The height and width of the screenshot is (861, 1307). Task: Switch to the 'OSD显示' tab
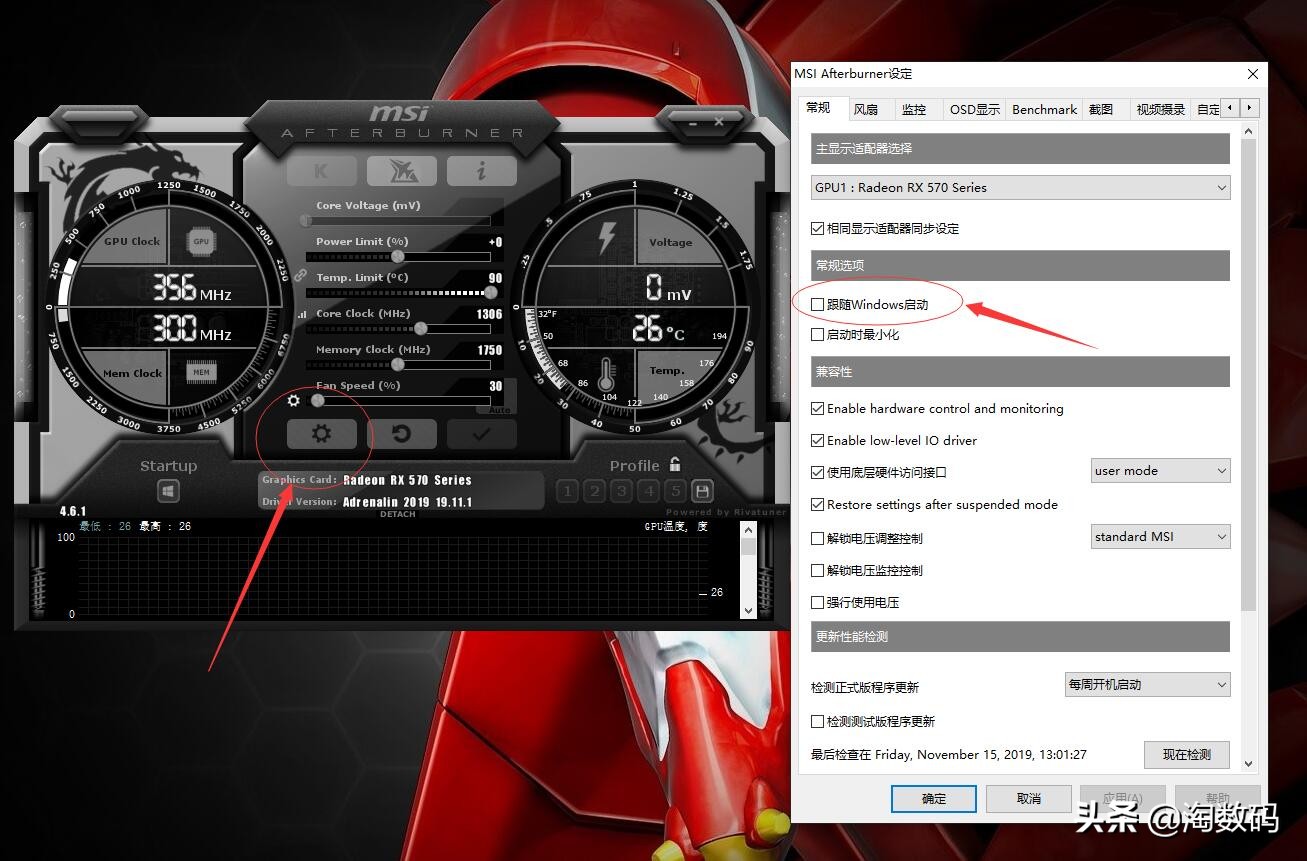click(975, 109)
